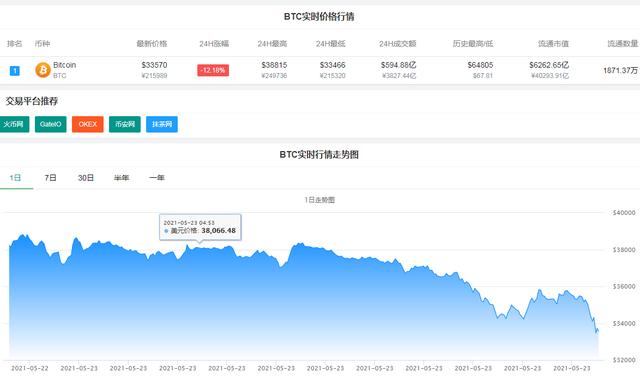Click the orange Bitcoin logo icon

tap(43, 70)
